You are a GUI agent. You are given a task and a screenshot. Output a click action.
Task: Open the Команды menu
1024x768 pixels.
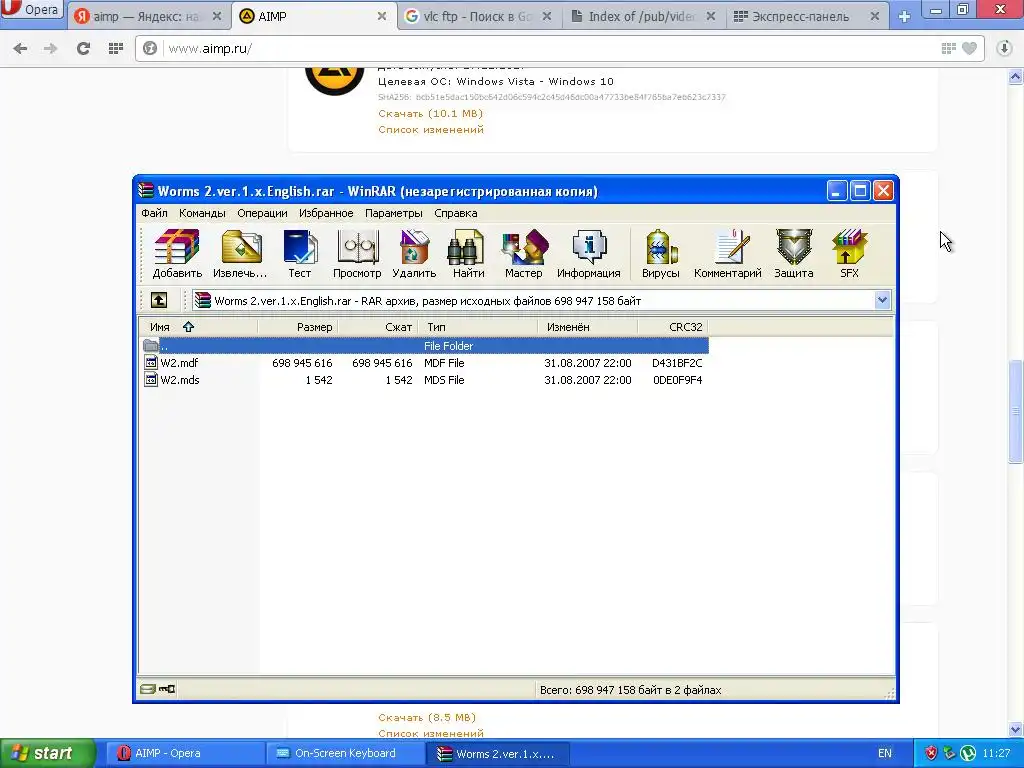[x=202, y=213]
